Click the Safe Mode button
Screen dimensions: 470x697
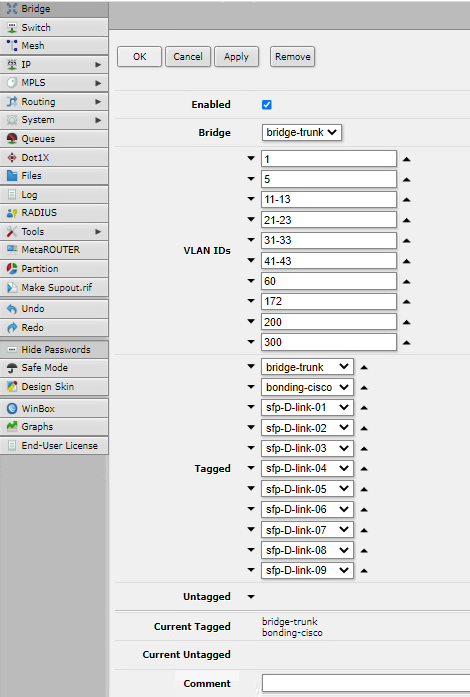[54, 368]
